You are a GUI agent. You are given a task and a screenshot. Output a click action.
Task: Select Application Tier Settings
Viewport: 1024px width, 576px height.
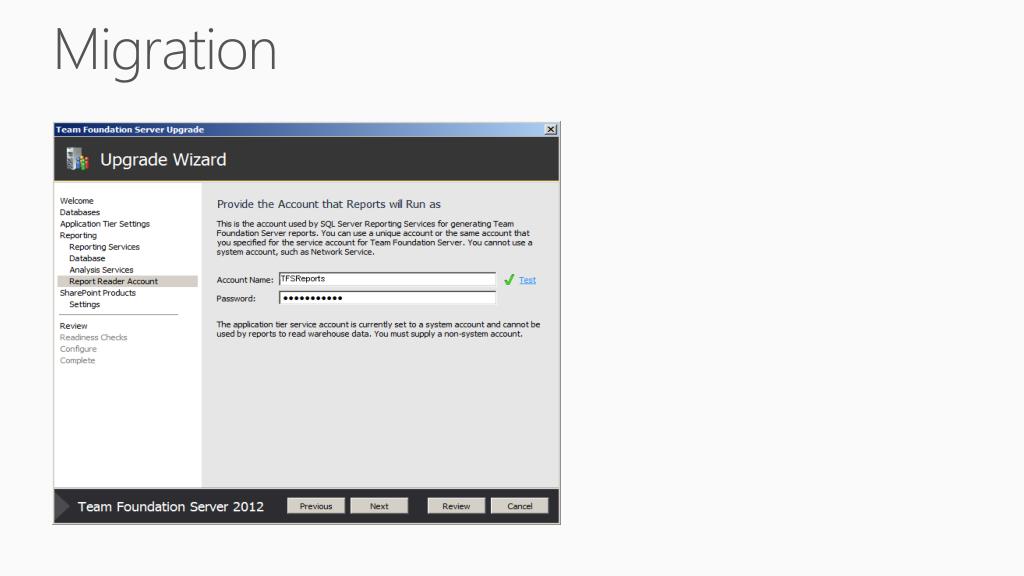[104, 223]
